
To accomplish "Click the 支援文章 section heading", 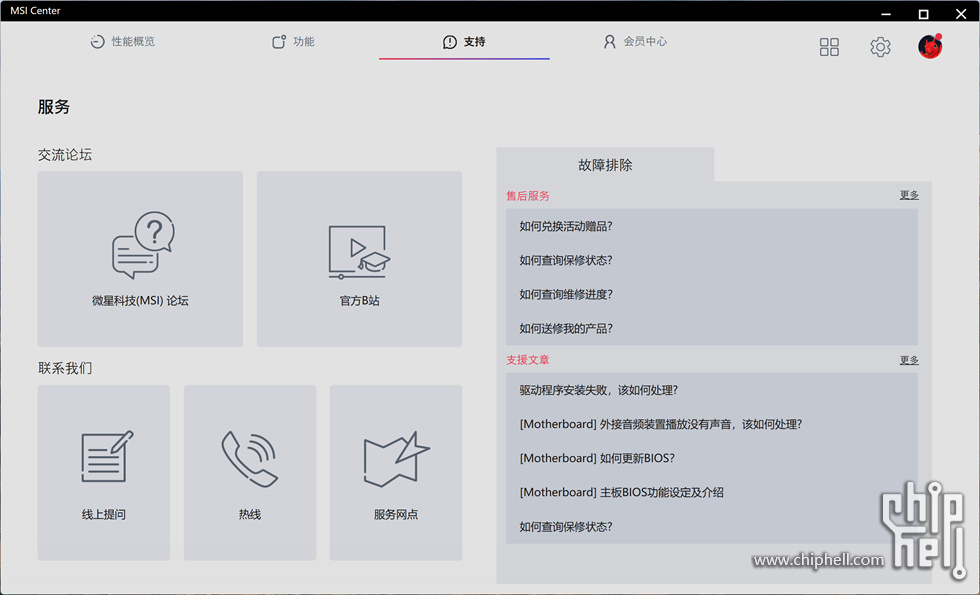I will tap(528, 360).
